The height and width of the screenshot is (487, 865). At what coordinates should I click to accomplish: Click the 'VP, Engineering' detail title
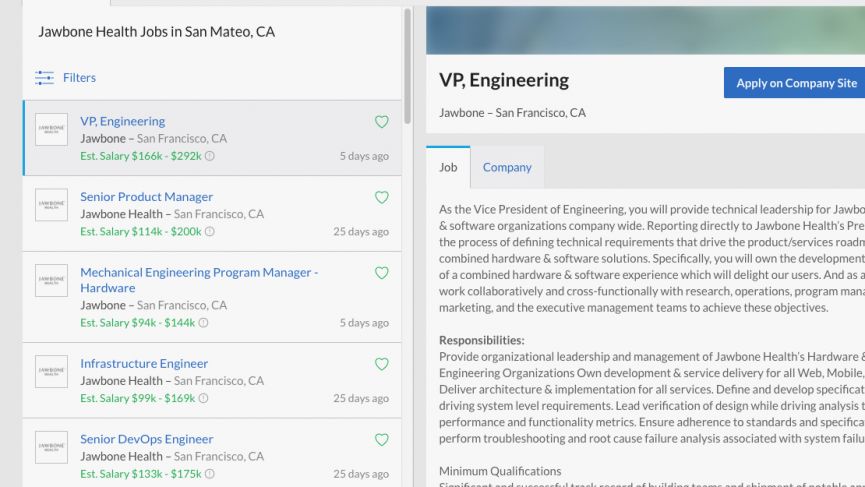click(x=504, y=81)
